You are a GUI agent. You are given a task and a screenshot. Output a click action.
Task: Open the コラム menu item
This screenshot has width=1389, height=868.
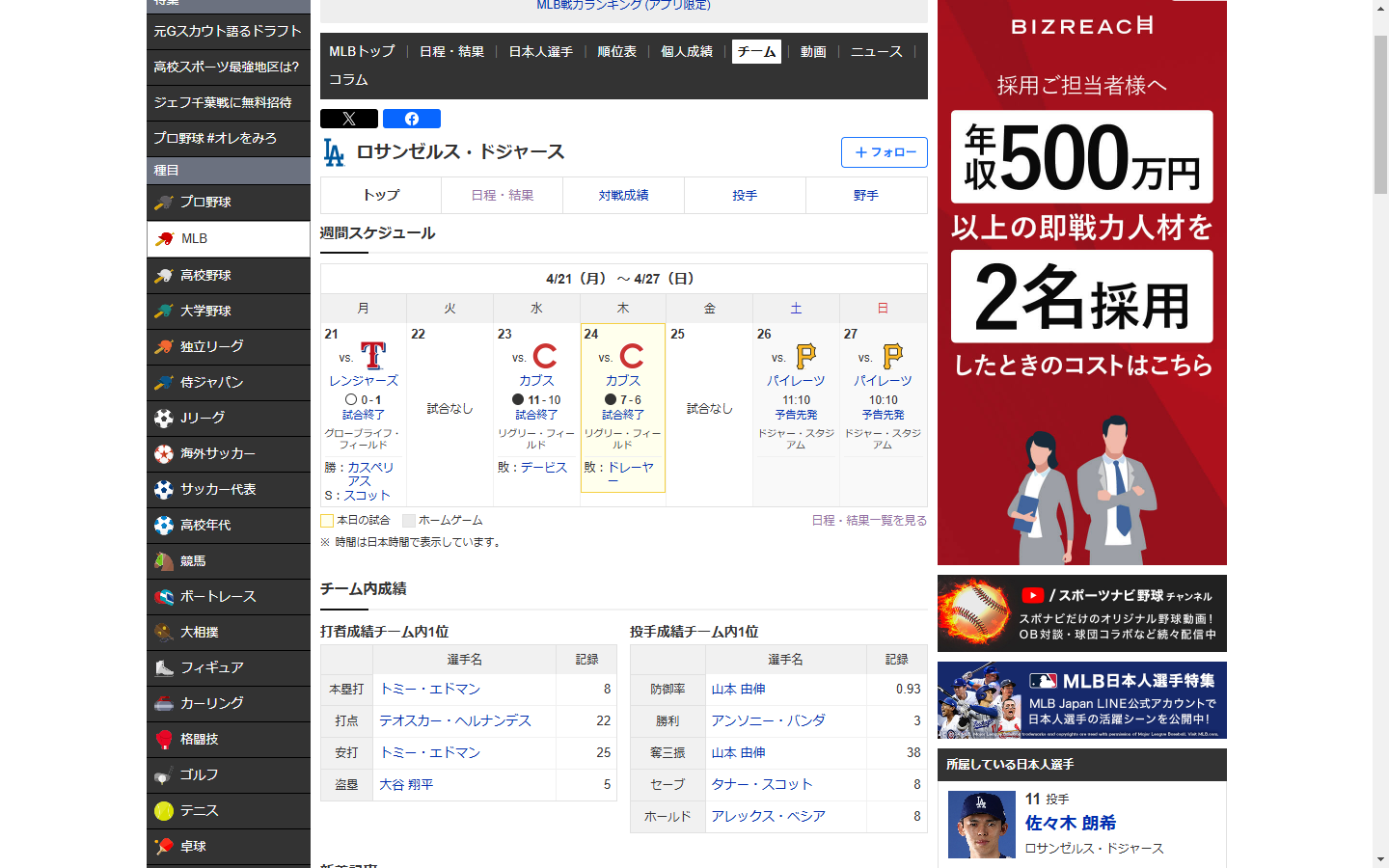[348, 79]
